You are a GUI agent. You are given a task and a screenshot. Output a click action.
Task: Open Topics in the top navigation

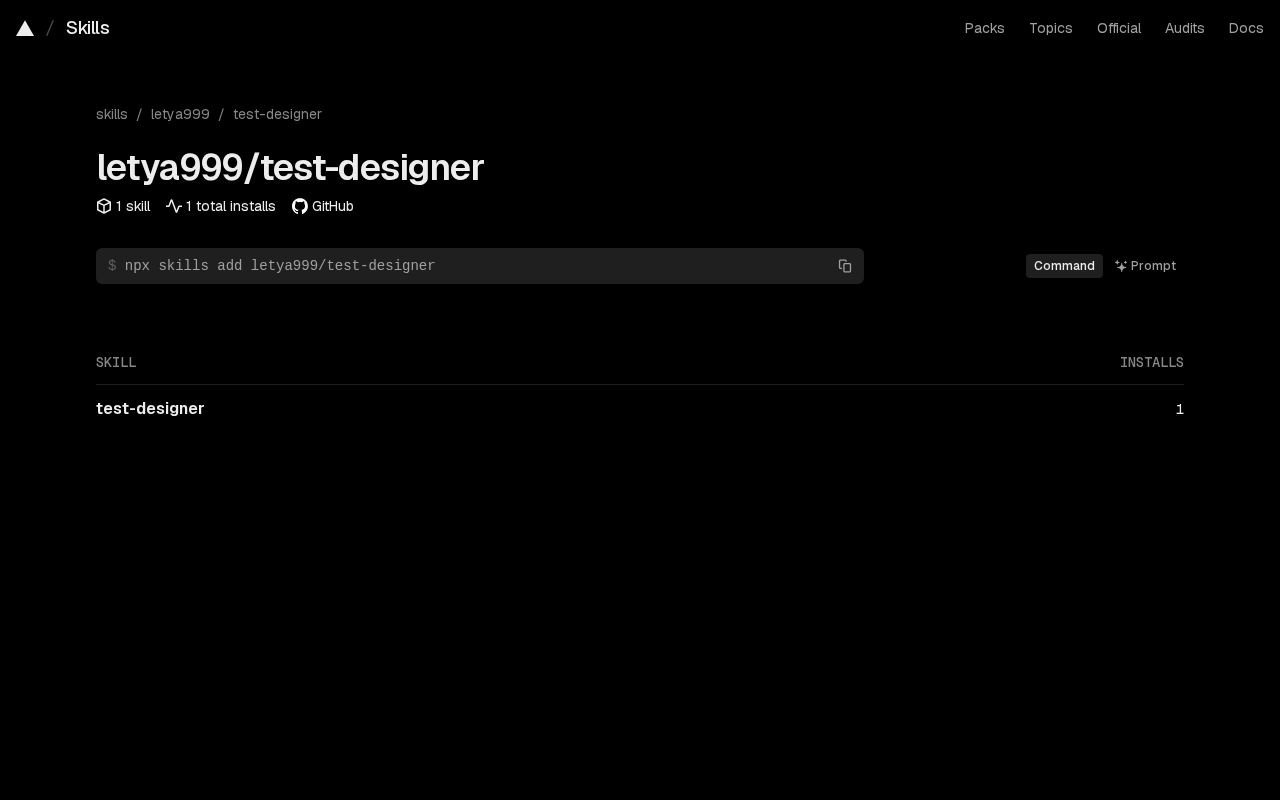click(1051, 28)
